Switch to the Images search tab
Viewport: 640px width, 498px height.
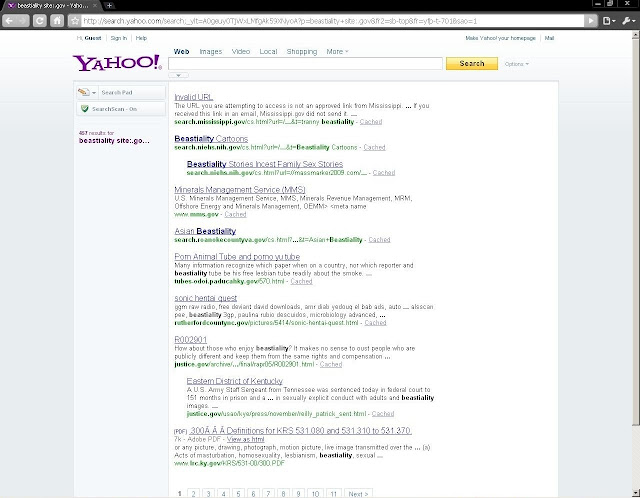click(x=211, y=51)
